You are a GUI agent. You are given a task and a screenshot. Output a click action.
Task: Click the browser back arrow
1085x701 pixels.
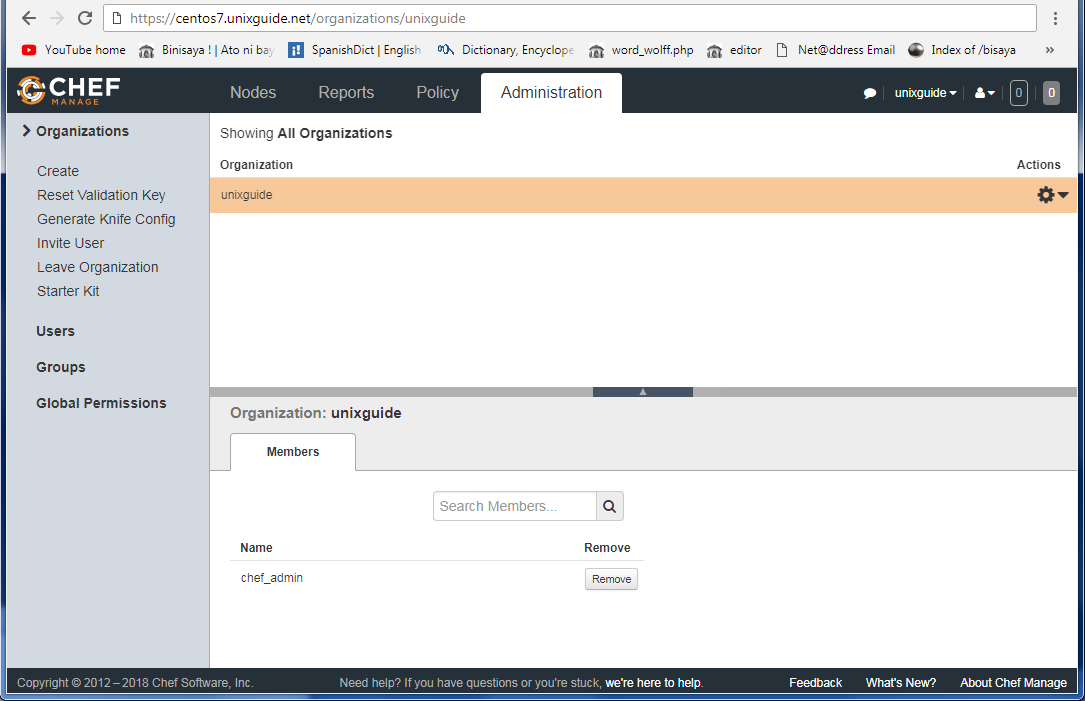click(28, 18)
